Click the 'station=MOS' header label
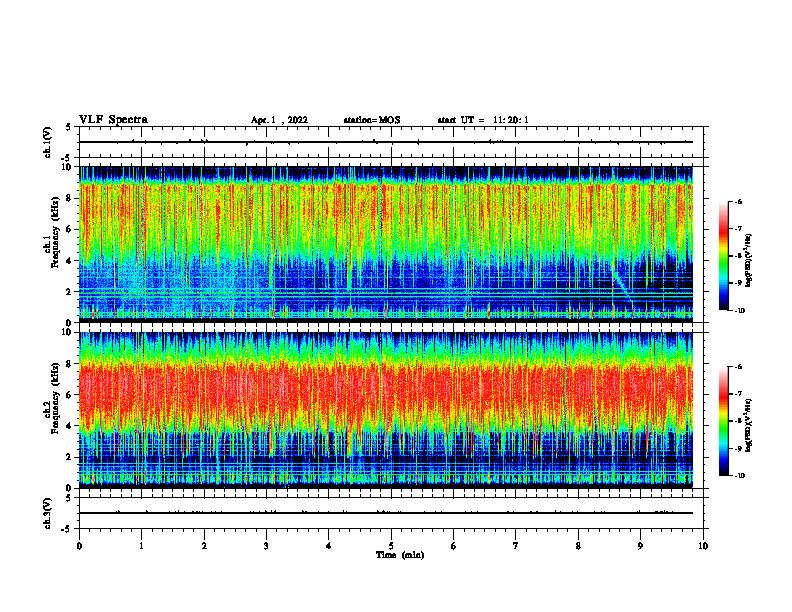The image size is (792, 612). (x=372, y=120)
